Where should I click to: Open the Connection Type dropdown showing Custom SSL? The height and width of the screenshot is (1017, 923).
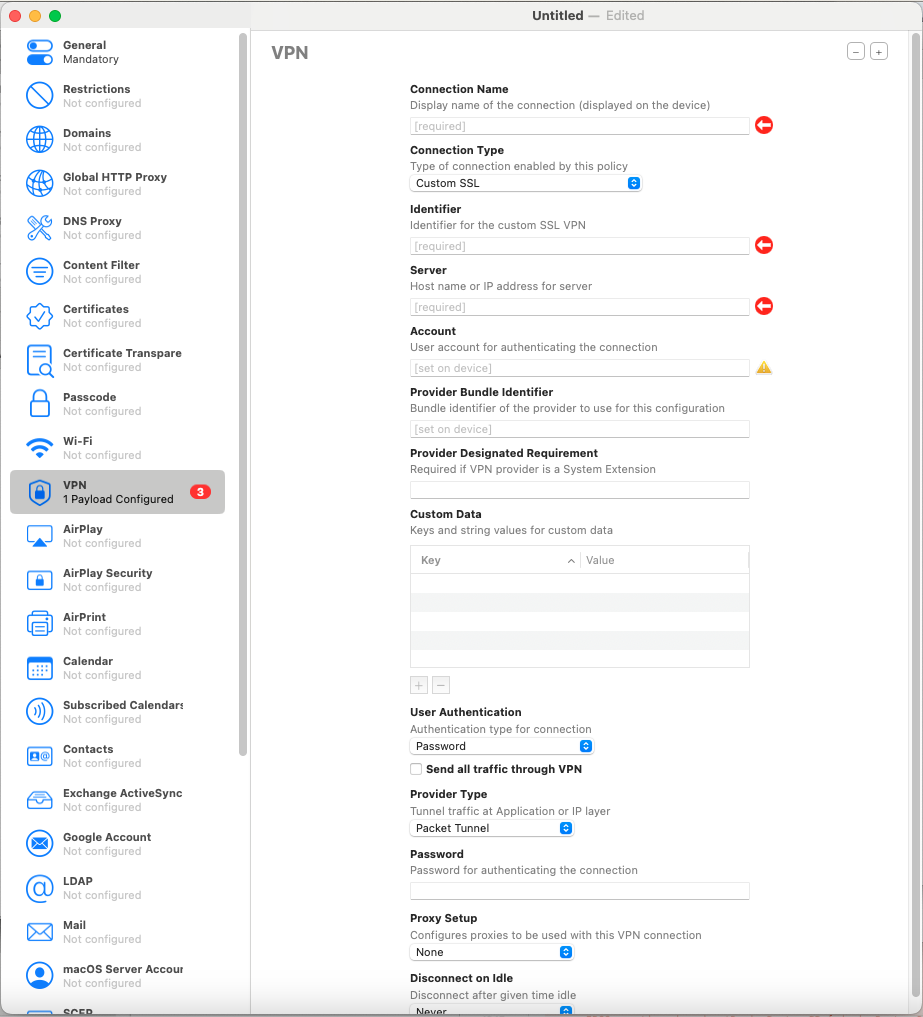coord(525,183)
